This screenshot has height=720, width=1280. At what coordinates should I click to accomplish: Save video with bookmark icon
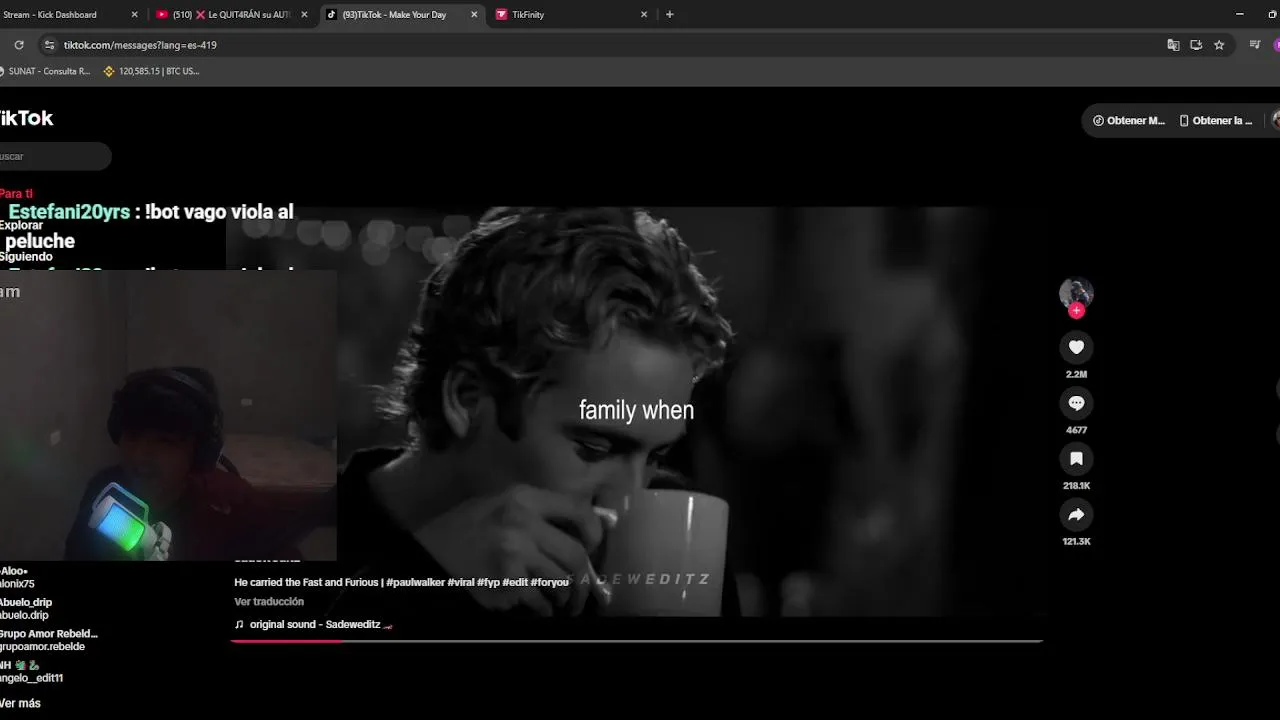click(1076, 459)
